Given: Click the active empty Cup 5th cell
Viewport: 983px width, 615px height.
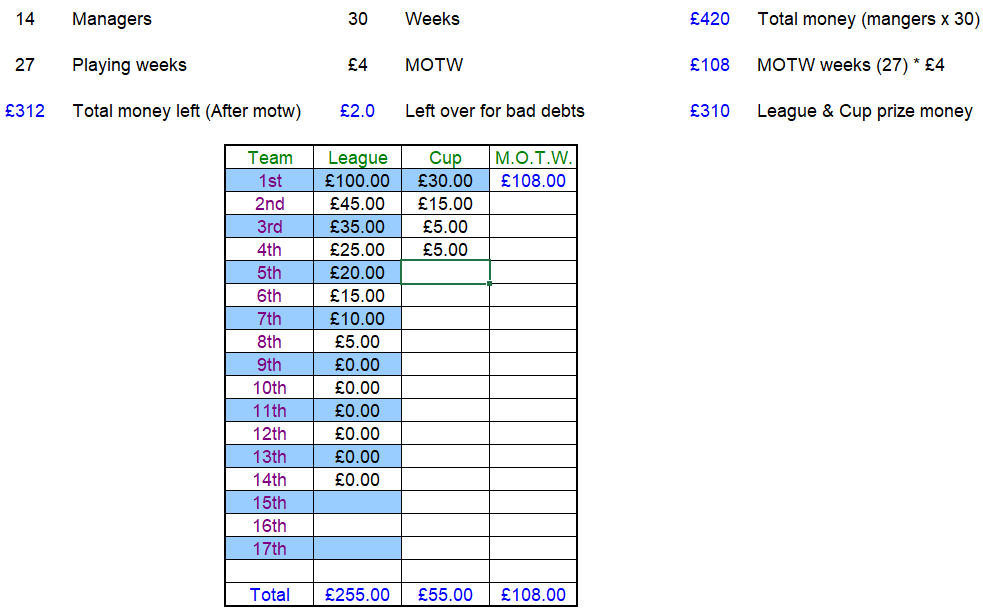Looking at the screenshot, I should pyautogui.click(x=445, y=273).
